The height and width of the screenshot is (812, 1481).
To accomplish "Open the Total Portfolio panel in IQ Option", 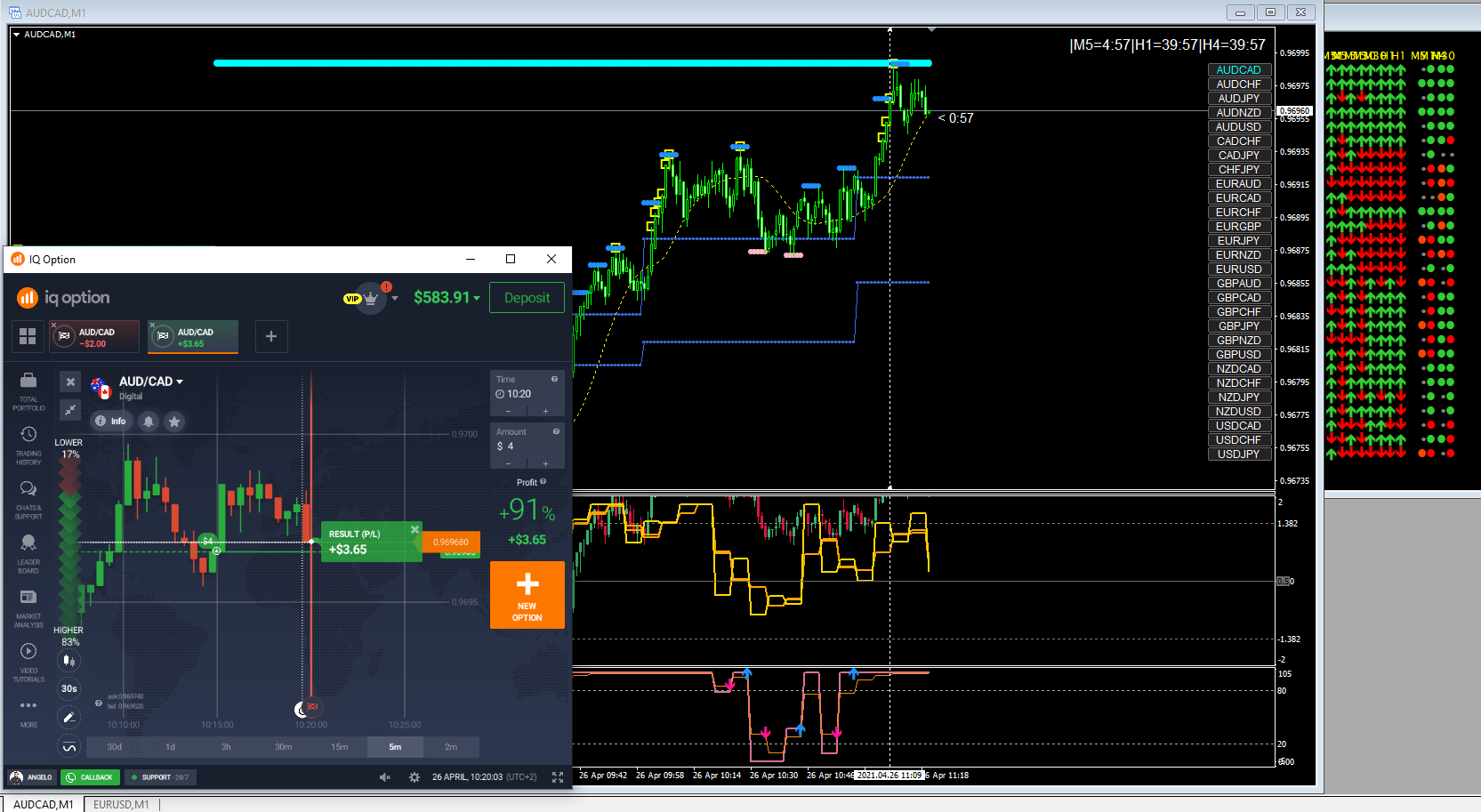I will point(28,392).
